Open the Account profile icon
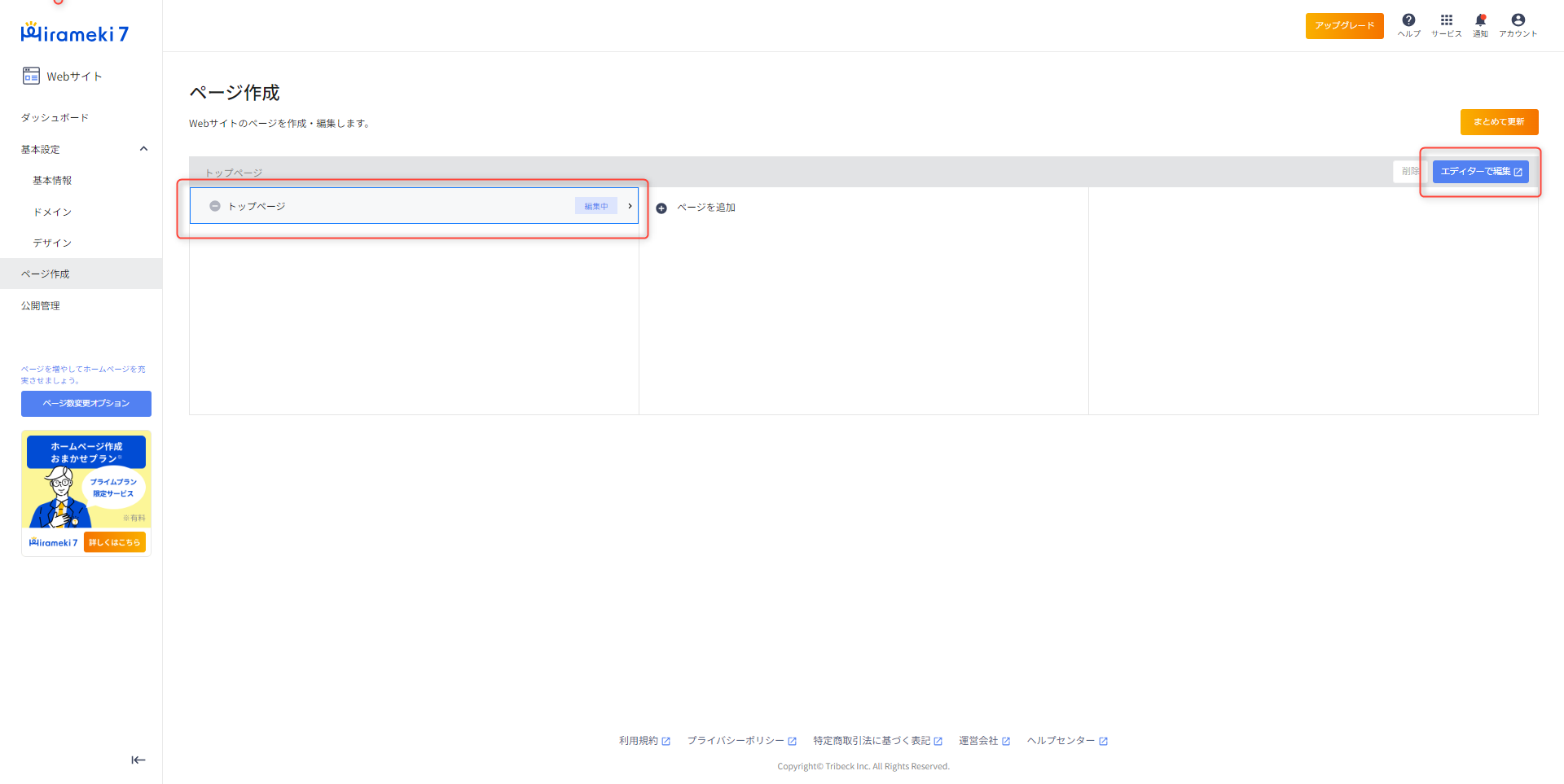 tap(1518, 20)
